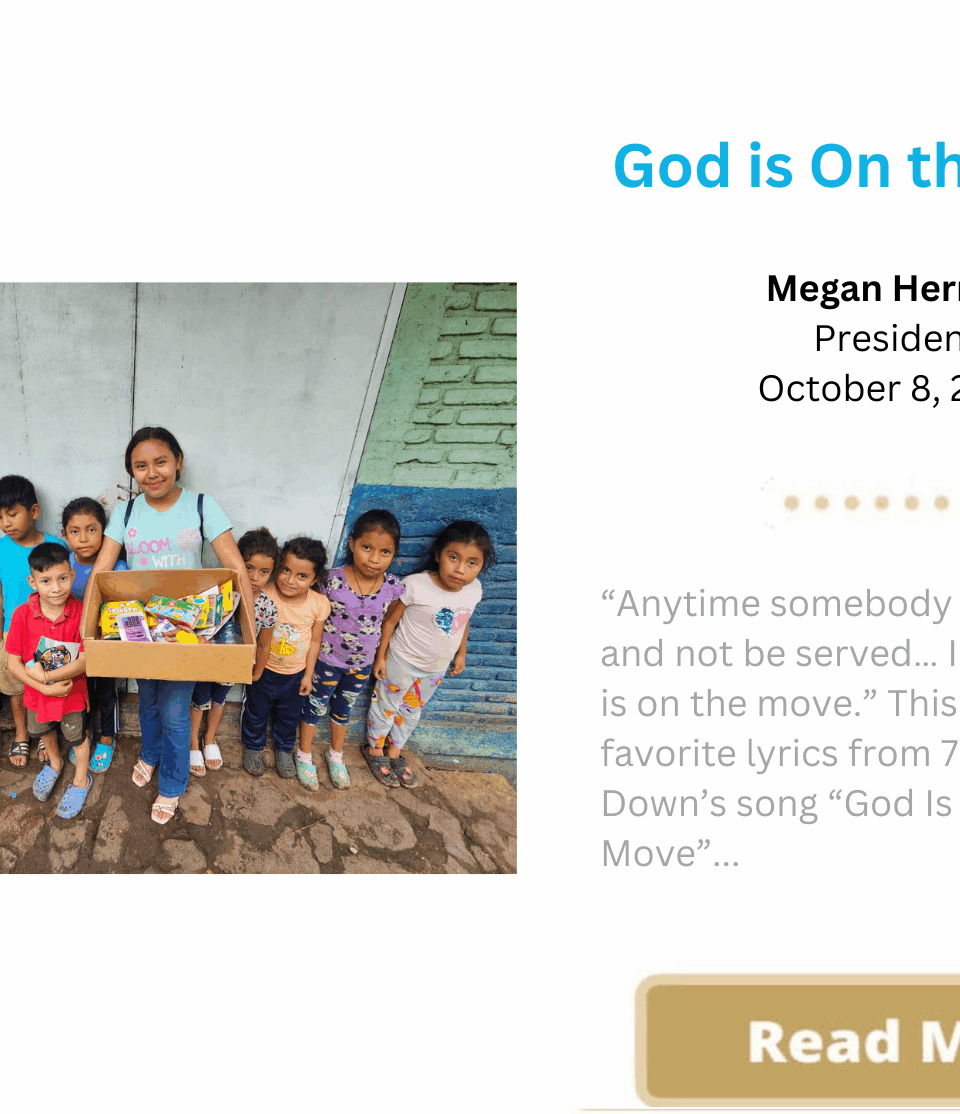The width and height of the screenshot is (960, 1114).
Task: Click author name Megan Herr…
Action: (x=862, y=289)
